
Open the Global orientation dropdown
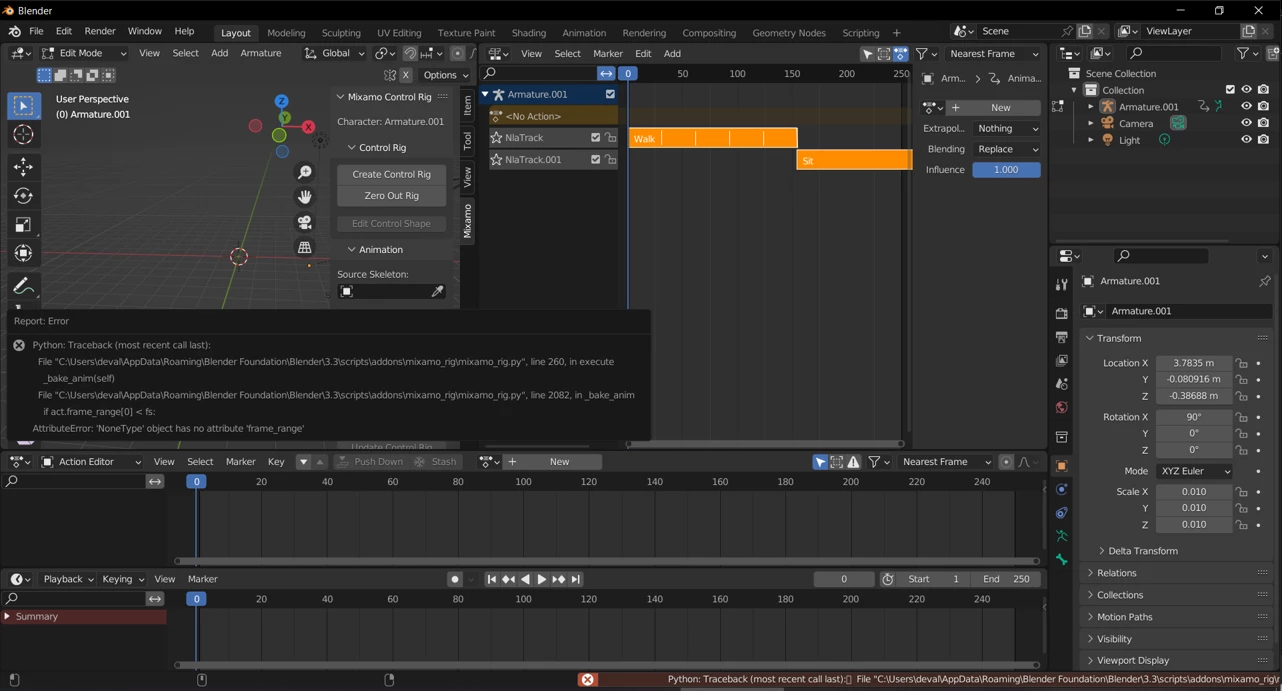pyautogui.click(x=335, y=54)
